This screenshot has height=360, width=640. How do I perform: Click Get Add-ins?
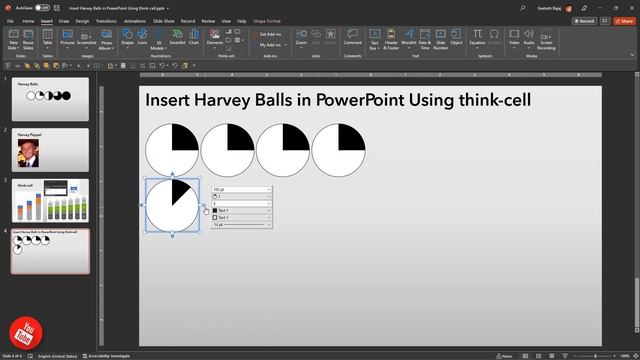tap(267, 34)
